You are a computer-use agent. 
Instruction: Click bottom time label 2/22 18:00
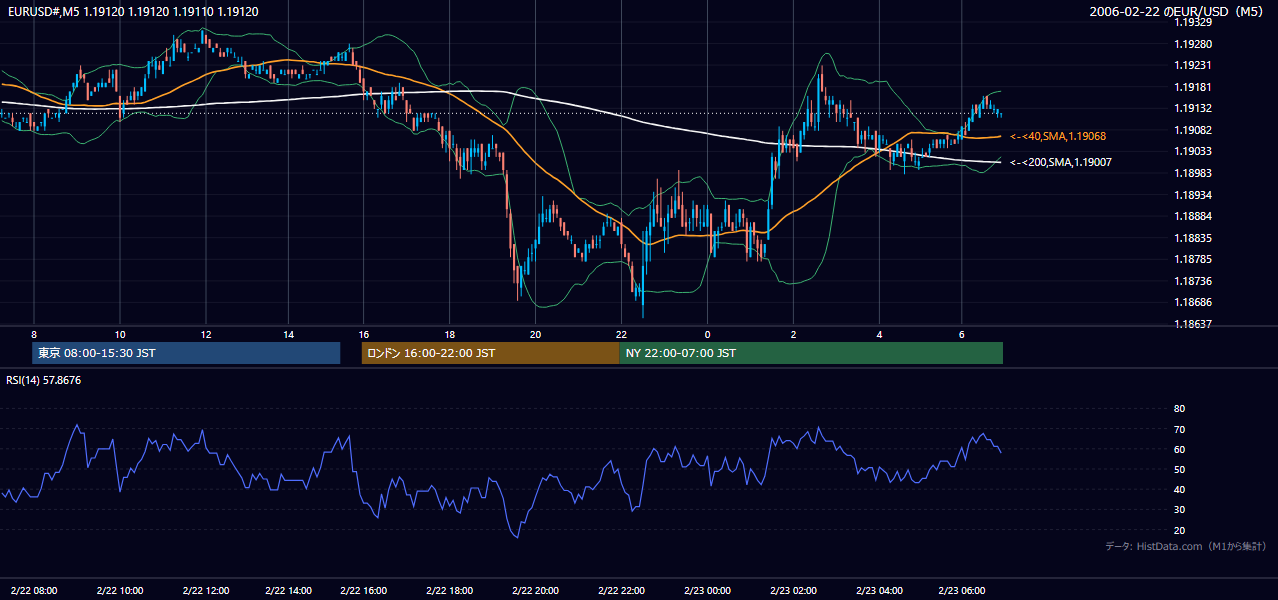point(450,590)
